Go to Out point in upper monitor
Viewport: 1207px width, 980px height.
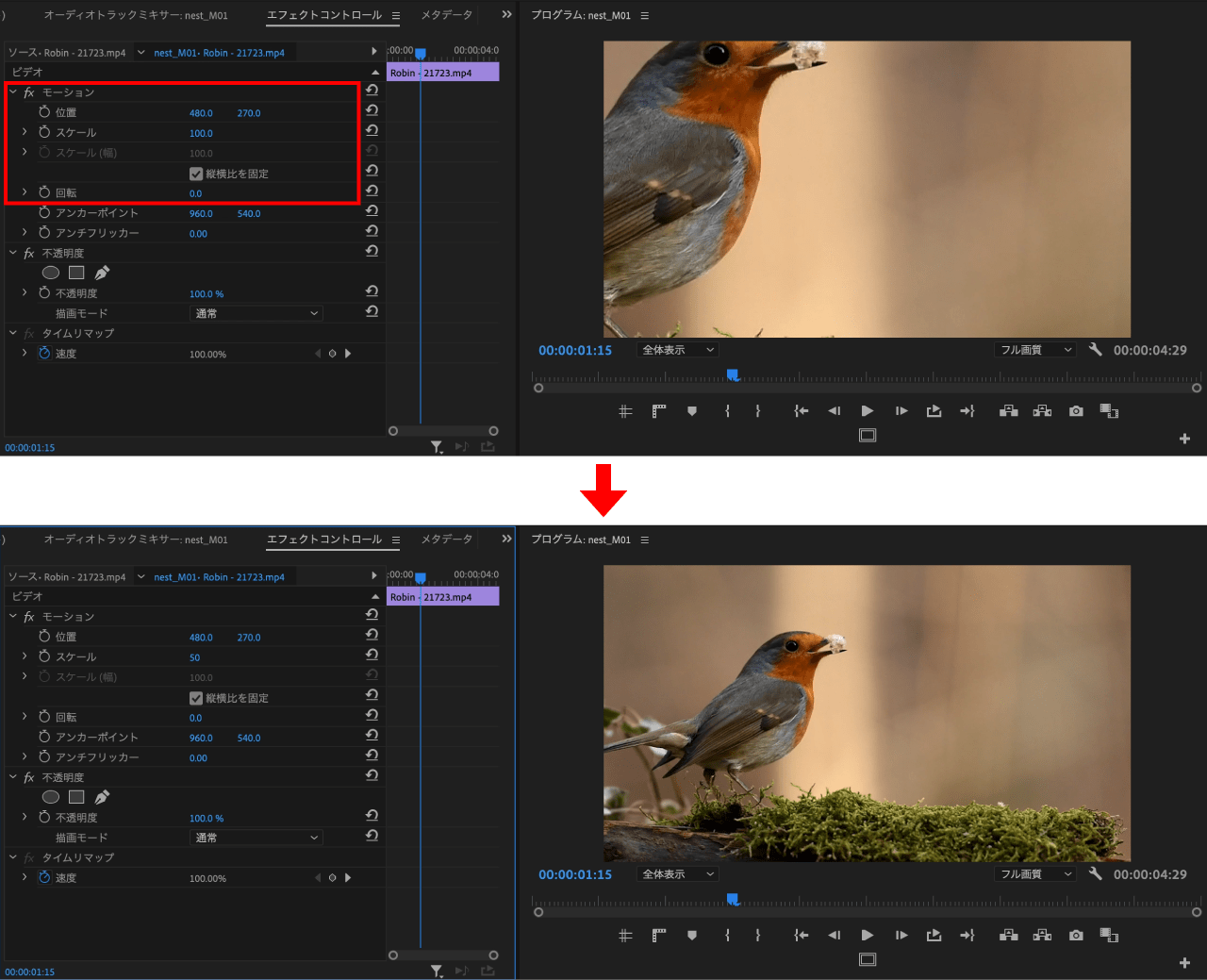(967, 411)
